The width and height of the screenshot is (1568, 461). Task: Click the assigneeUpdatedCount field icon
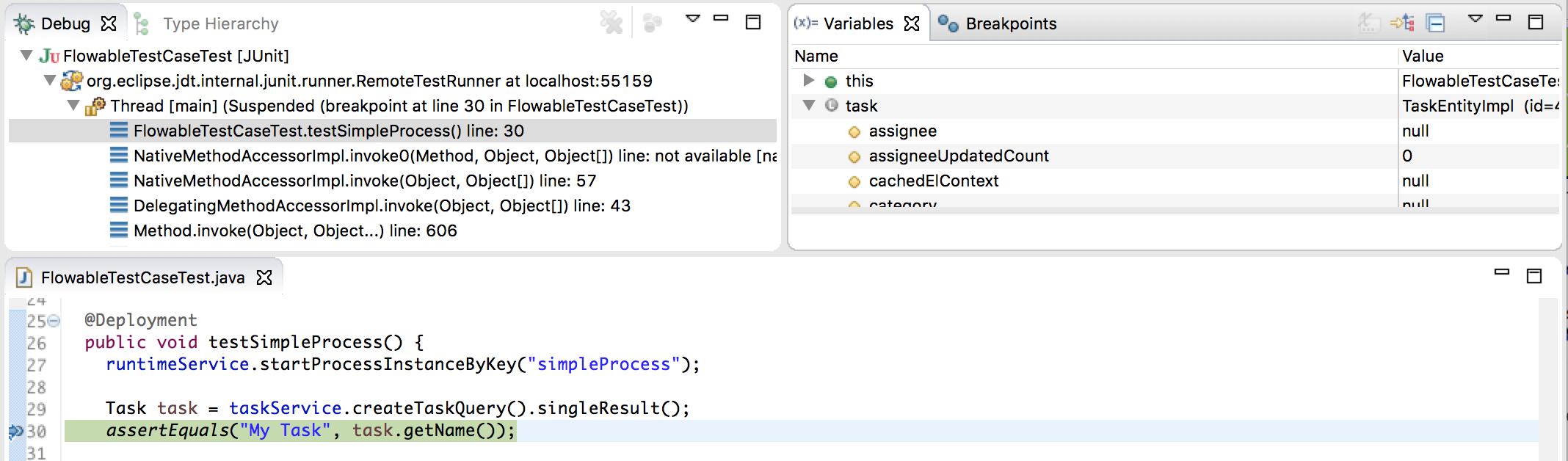point(854,157)
